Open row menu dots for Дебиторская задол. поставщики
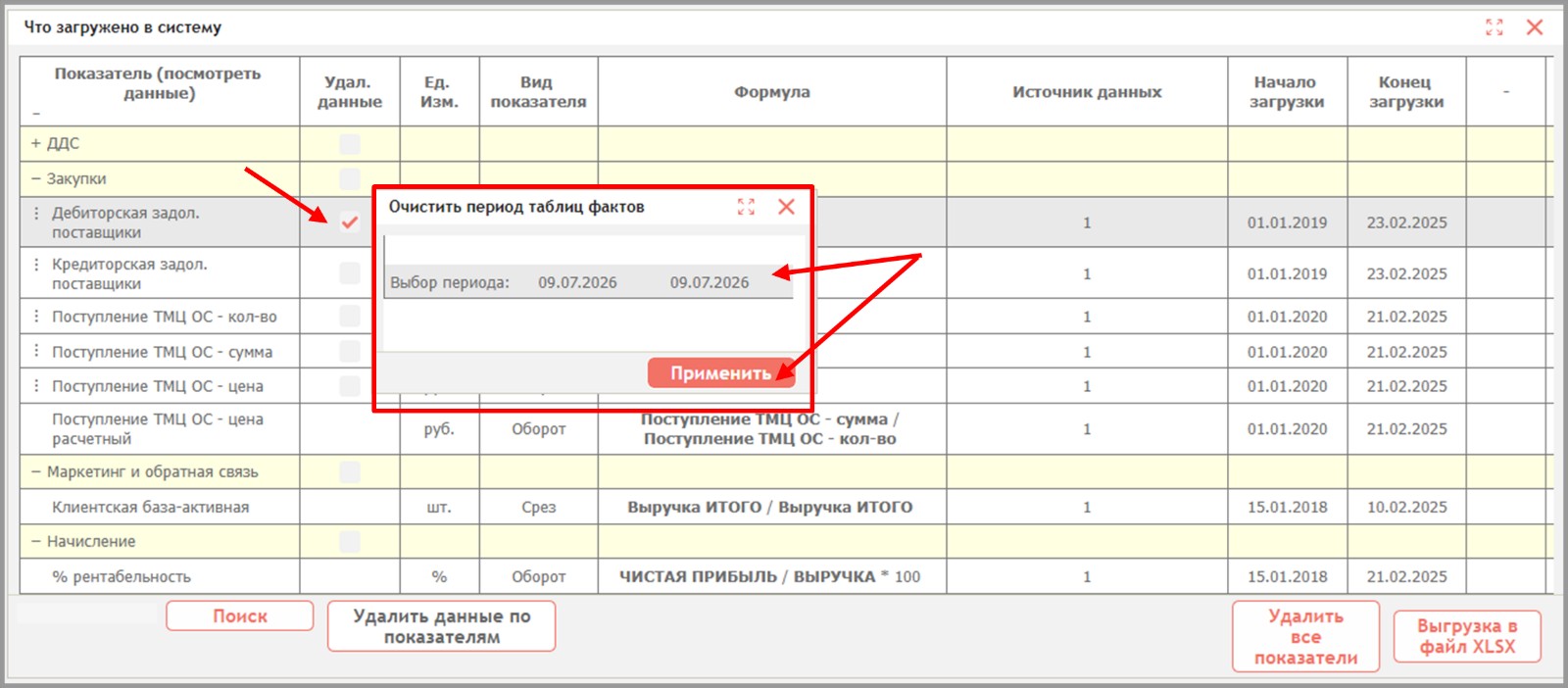1568x688 pixels. (x=36, y=213)
